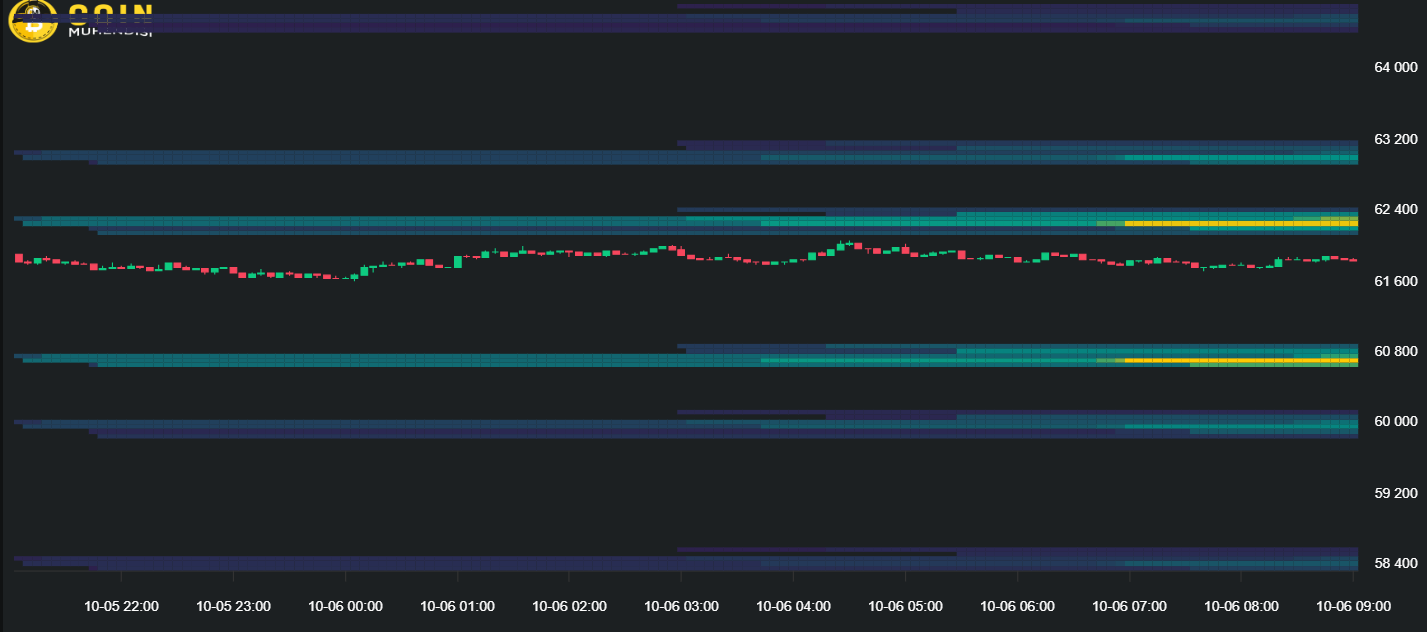
Task: Click the yellow COIN logo text
Action: click(110, 13)
